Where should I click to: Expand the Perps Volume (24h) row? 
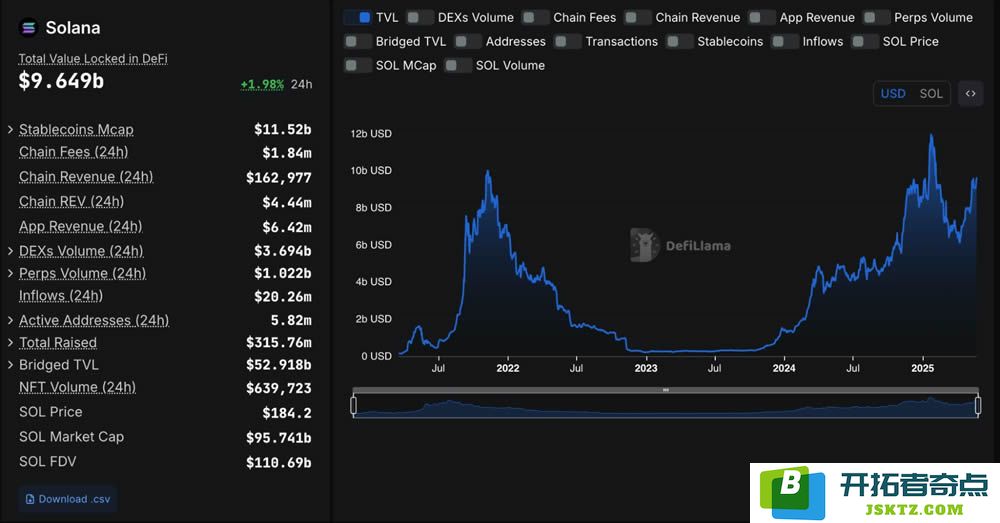tap(10, 273)
